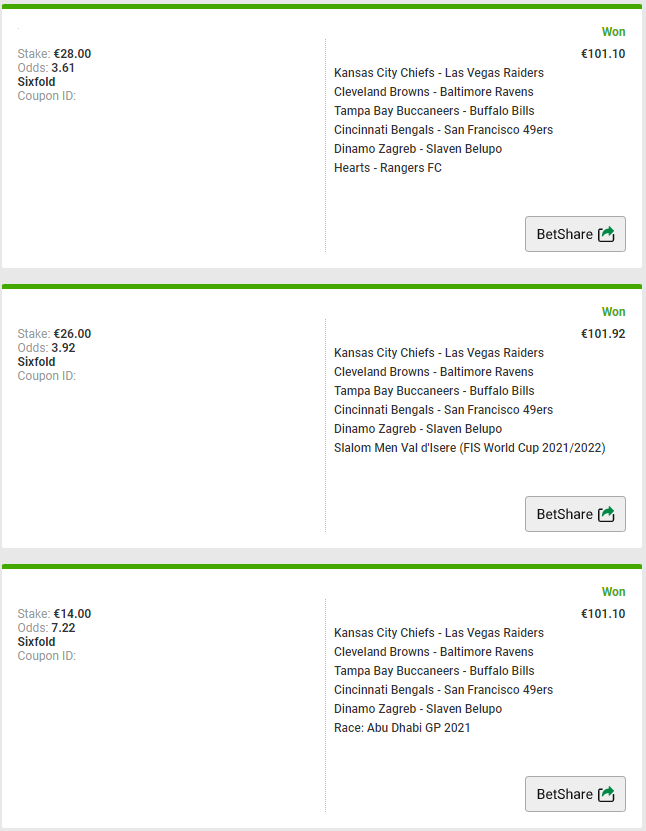Click stake €28.00 value
Viewport: 646px width, 831px height.
[x=72, y=54]
